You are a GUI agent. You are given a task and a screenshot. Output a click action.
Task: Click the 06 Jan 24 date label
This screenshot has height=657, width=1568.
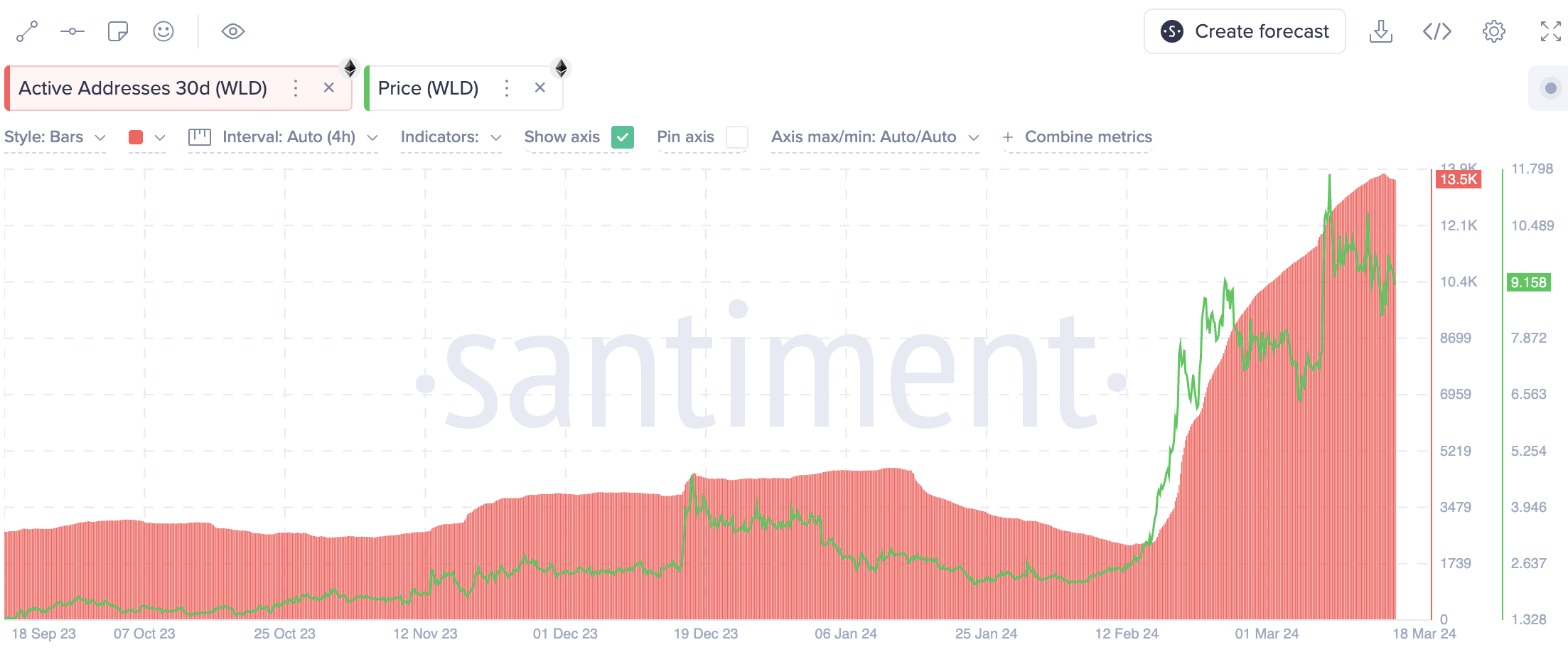click(x=846, y=634)
